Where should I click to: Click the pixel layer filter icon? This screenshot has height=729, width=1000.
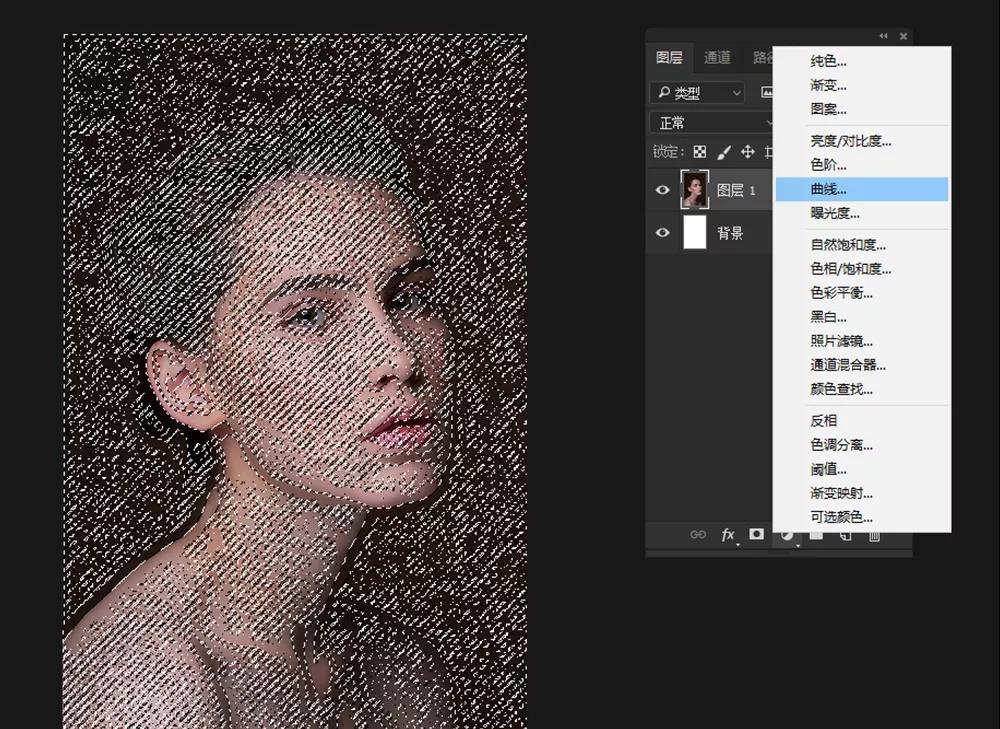(x=767, y=92)
